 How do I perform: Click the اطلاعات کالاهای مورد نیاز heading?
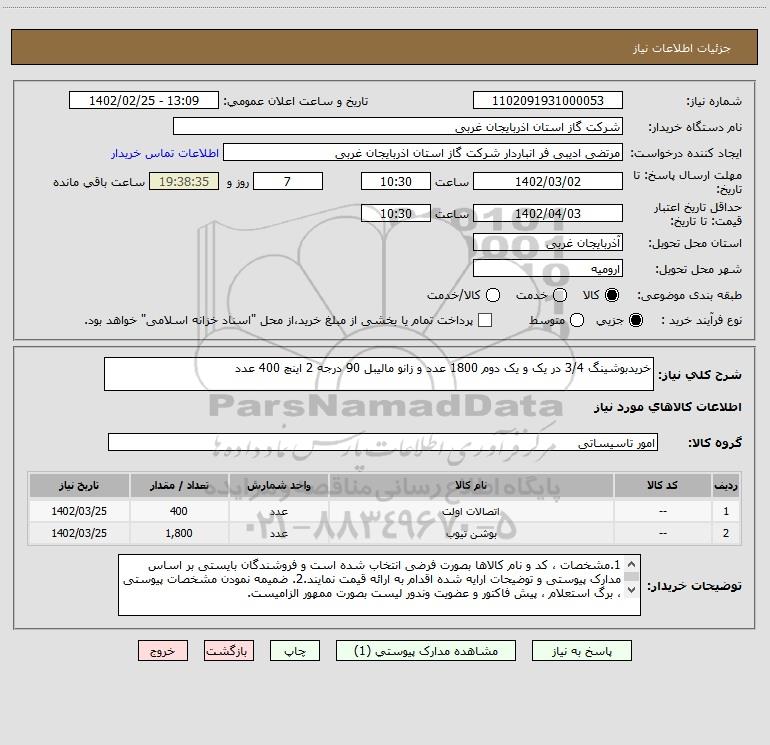668,407
